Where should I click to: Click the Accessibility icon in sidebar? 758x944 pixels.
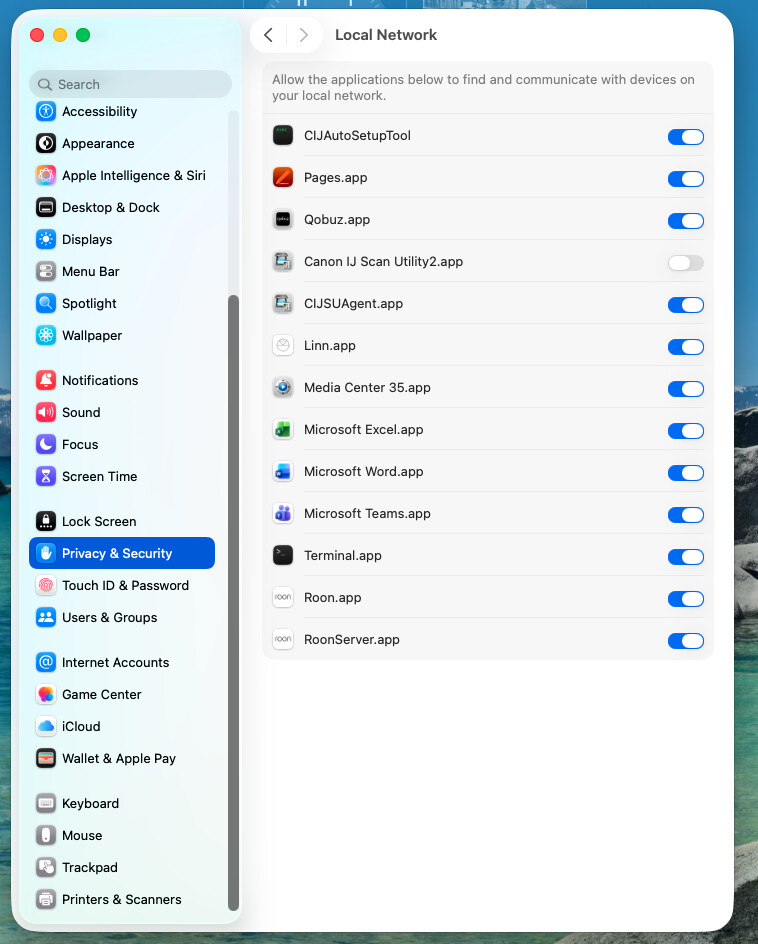tap(46, 111)
